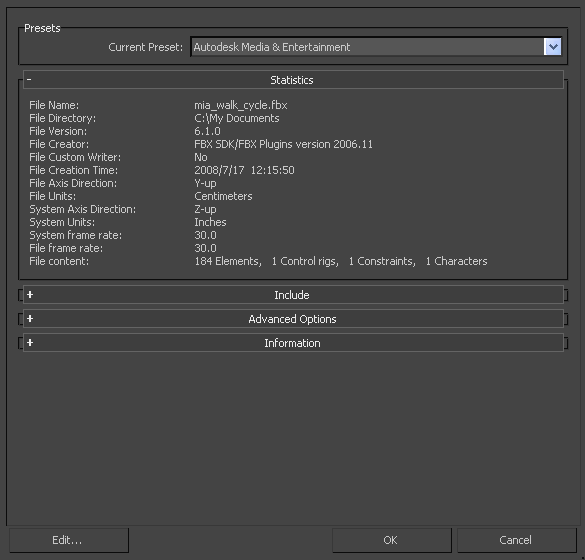Click the System Units Inches value
Image resolution: width=585 pixels, height=560 pixels.
[x=210, y=222]
